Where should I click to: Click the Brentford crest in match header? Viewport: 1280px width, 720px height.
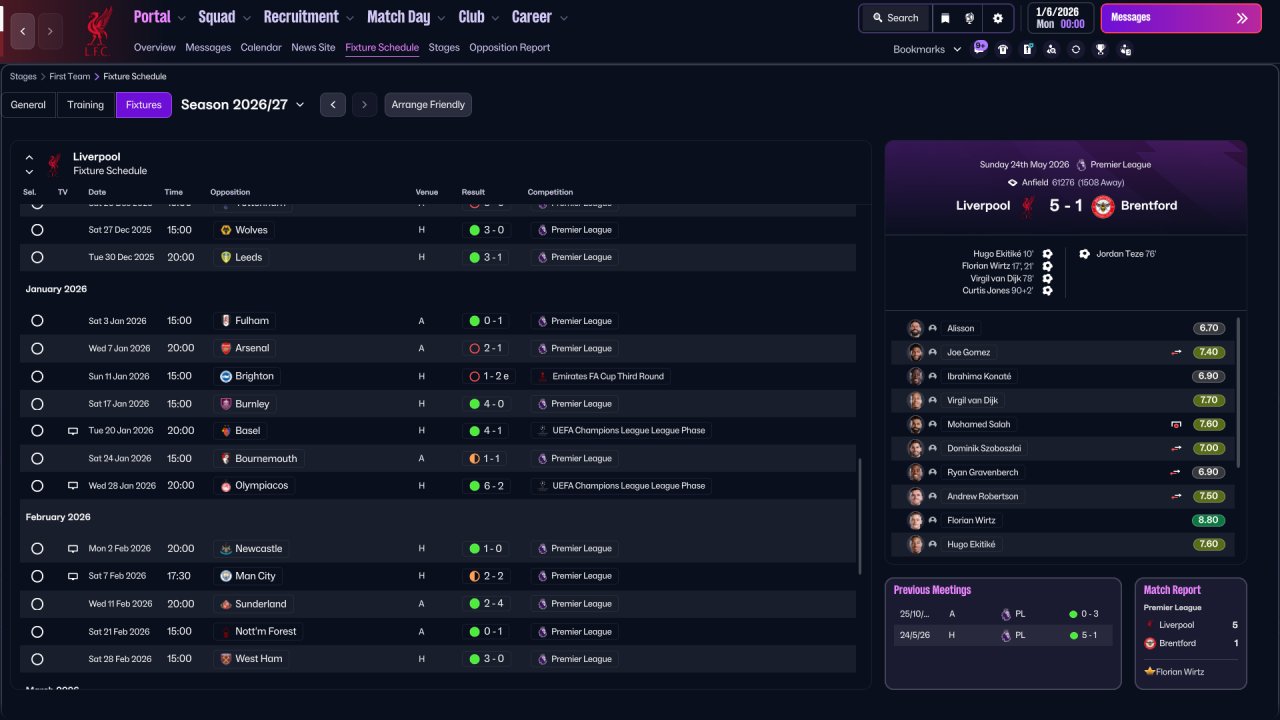(x=1103, y=206)
